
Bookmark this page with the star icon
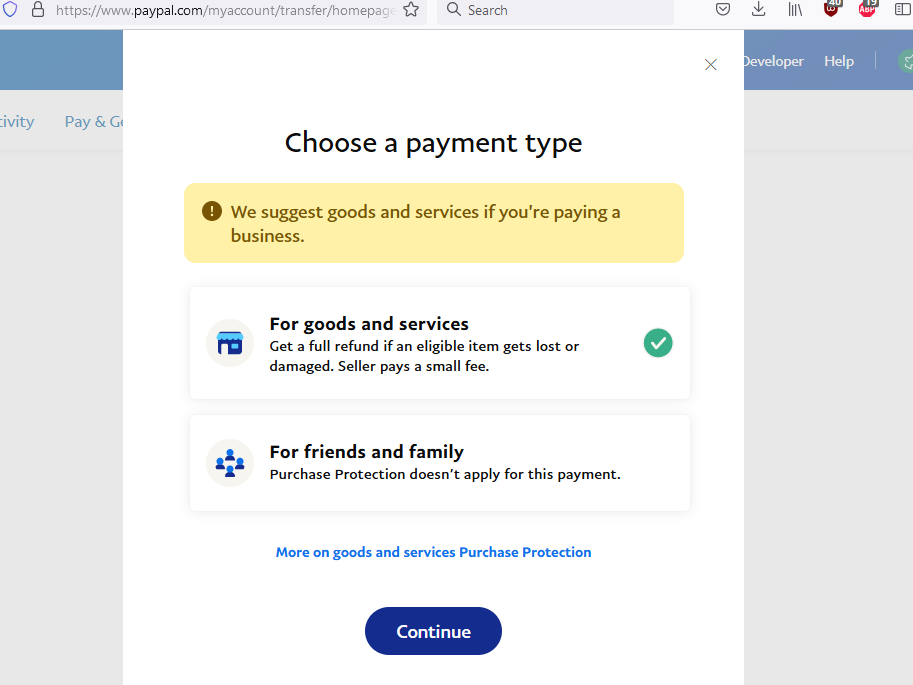(x=411, y=10)
